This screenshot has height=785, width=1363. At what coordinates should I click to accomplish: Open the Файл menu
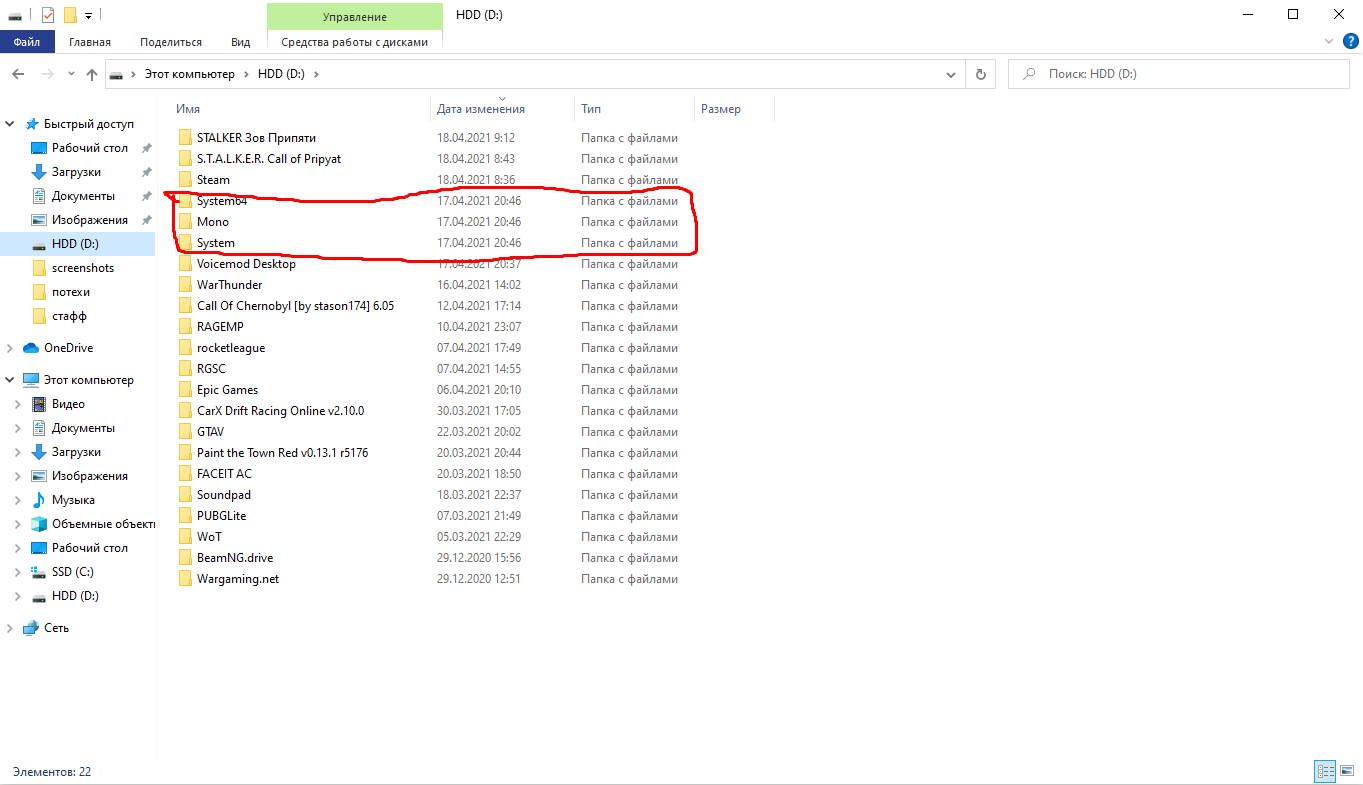[27, 42]
